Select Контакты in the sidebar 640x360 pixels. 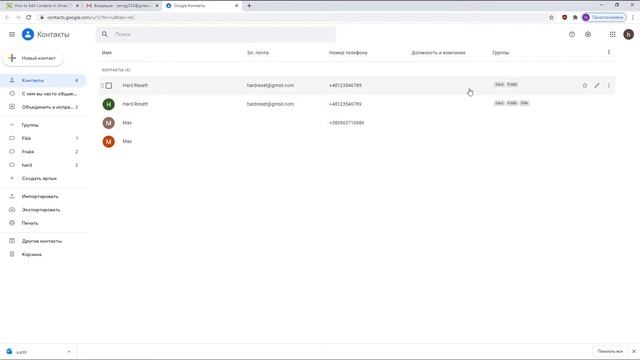tap(43, 80)
